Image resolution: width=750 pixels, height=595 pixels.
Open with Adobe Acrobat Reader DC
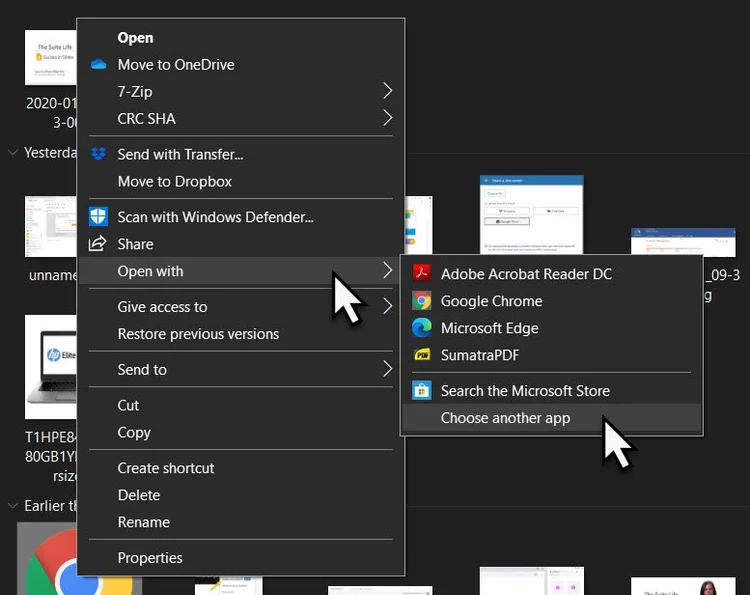click(552, 274)
